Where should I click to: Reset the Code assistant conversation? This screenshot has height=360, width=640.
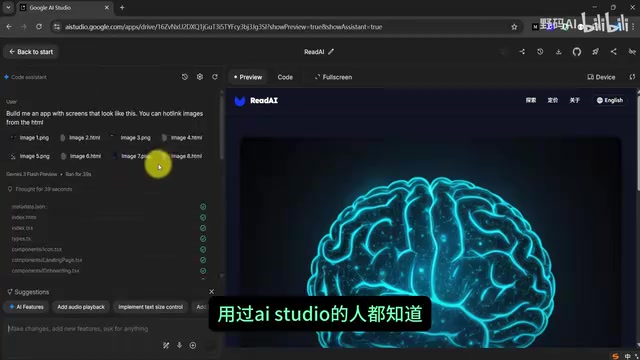215,77
